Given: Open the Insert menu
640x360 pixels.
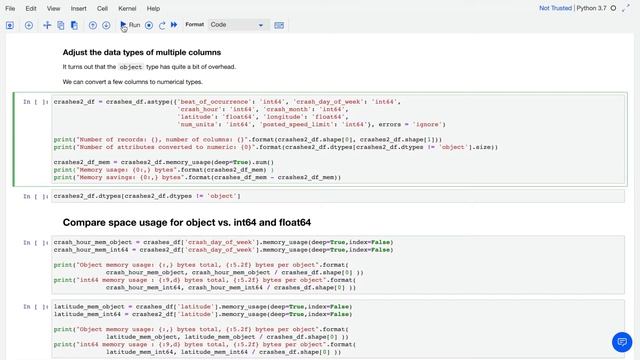Looking at the screenshot, I should click(x=78, y=9).
